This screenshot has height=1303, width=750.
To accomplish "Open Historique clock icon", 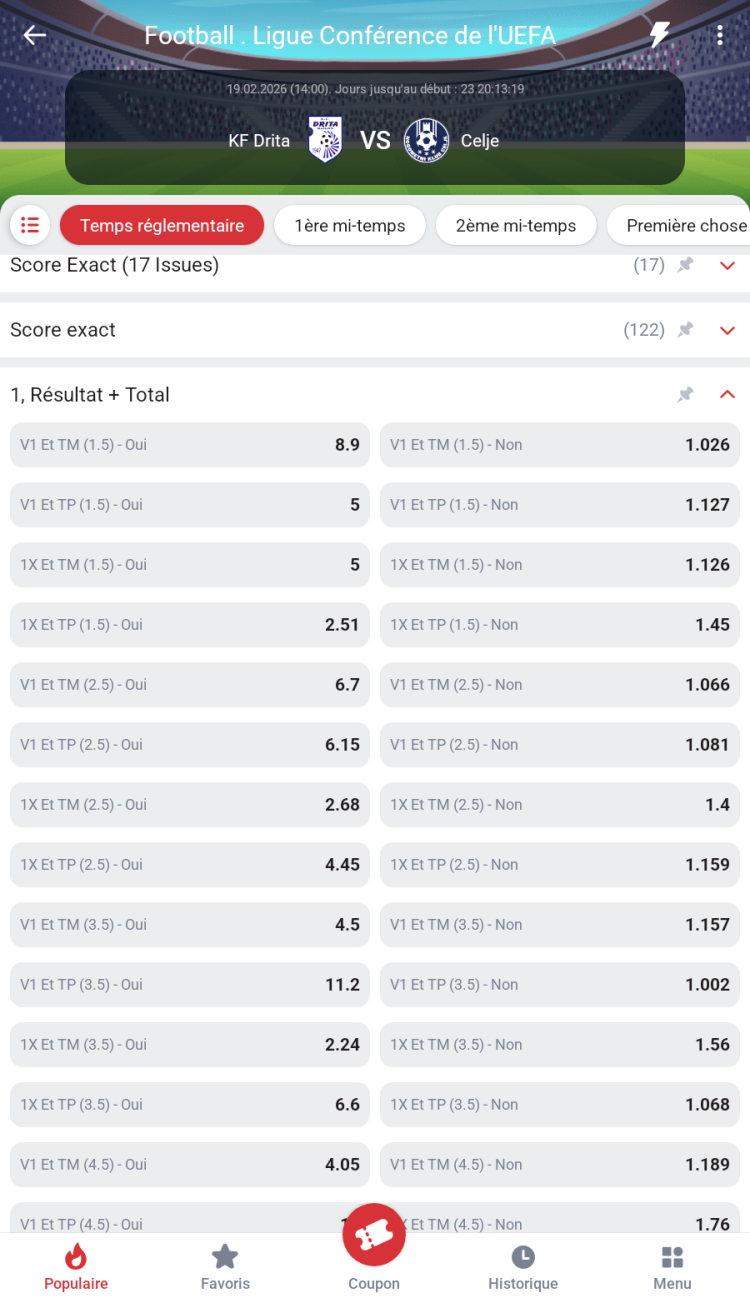I will click(522, 1257).
